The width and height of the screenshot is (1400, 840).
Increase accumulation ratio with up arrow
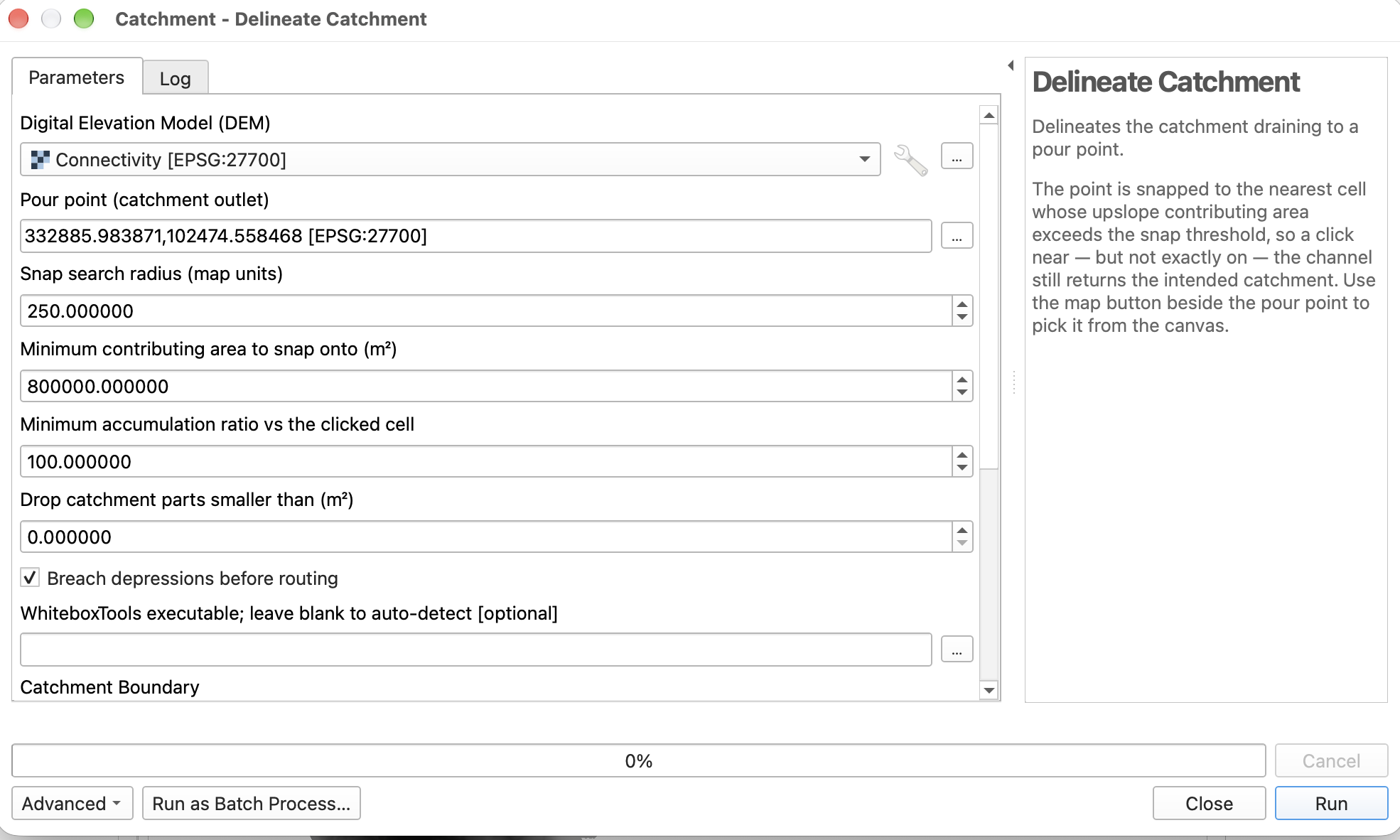coord(962,455)
